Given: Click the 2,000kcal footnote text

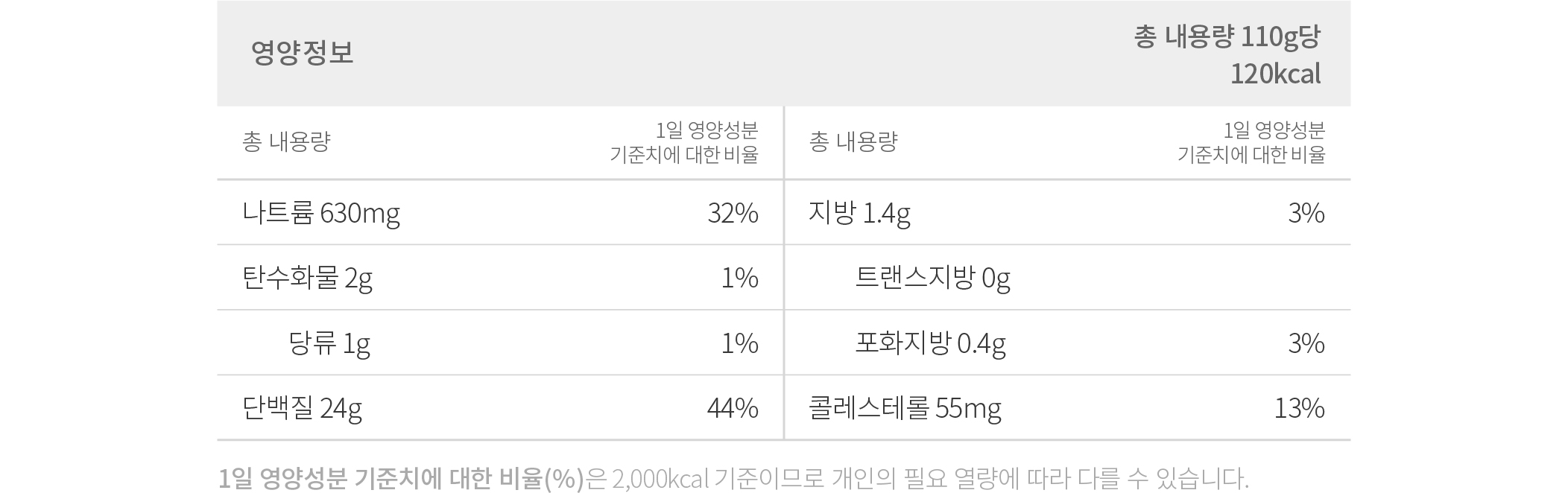Looking at the screenshot, I should coord(660,478).
